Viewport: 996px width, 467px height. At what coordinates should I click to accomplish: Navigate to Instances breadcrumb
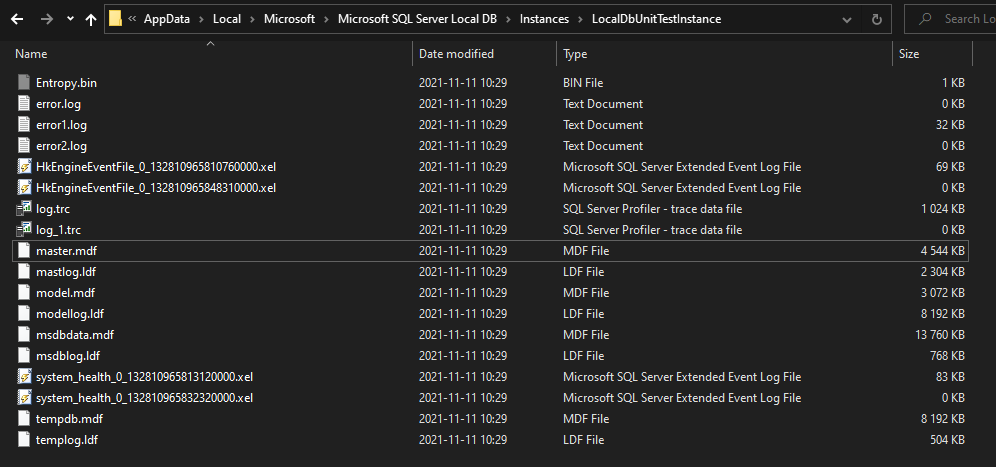pos(544,19)
